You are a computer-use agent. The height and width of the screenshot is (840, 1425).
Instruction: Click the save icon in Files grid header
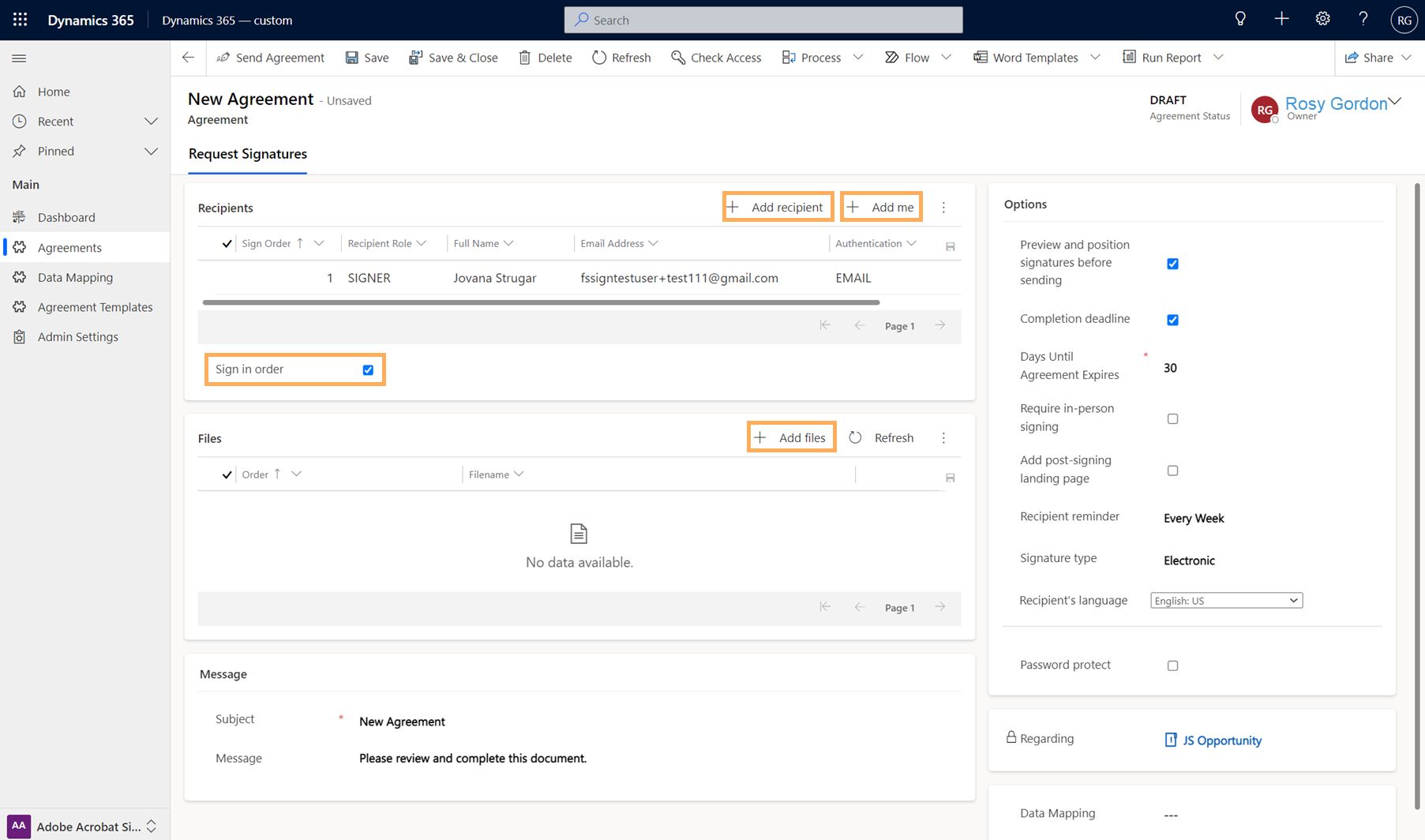(950, 478)
